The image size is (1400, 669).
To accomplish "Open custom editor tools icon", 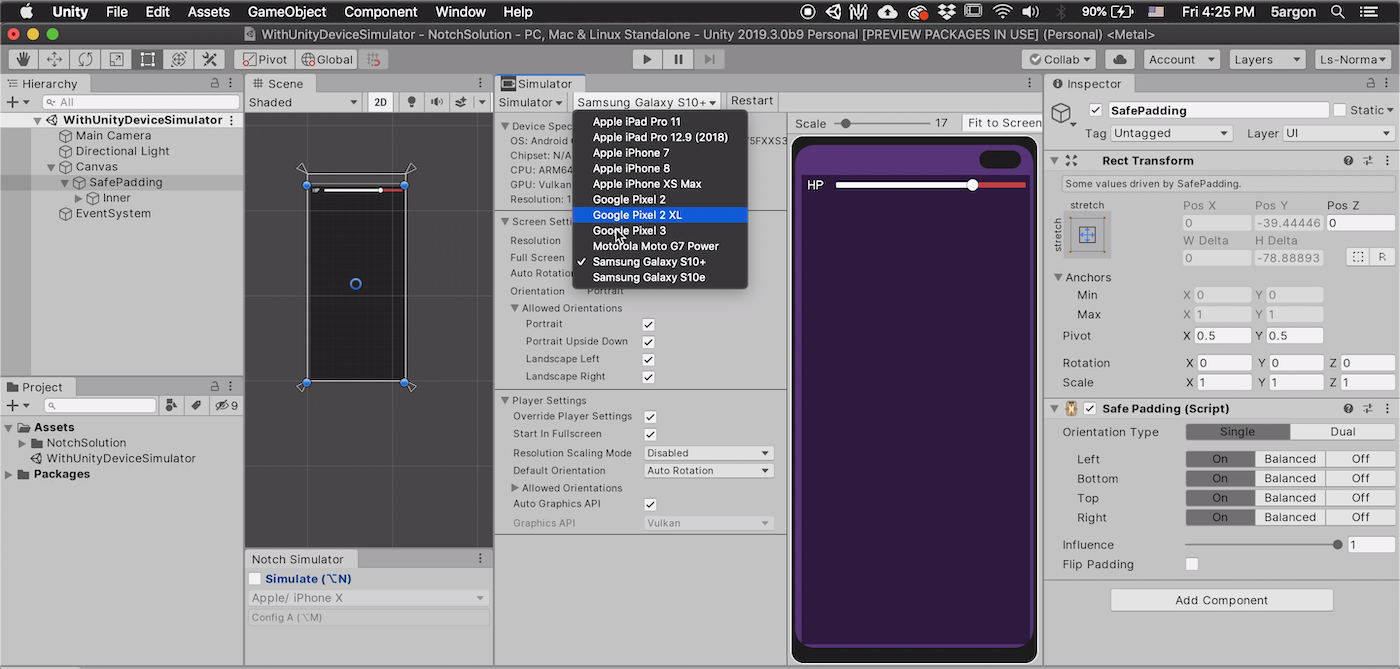I will point(209,59).
